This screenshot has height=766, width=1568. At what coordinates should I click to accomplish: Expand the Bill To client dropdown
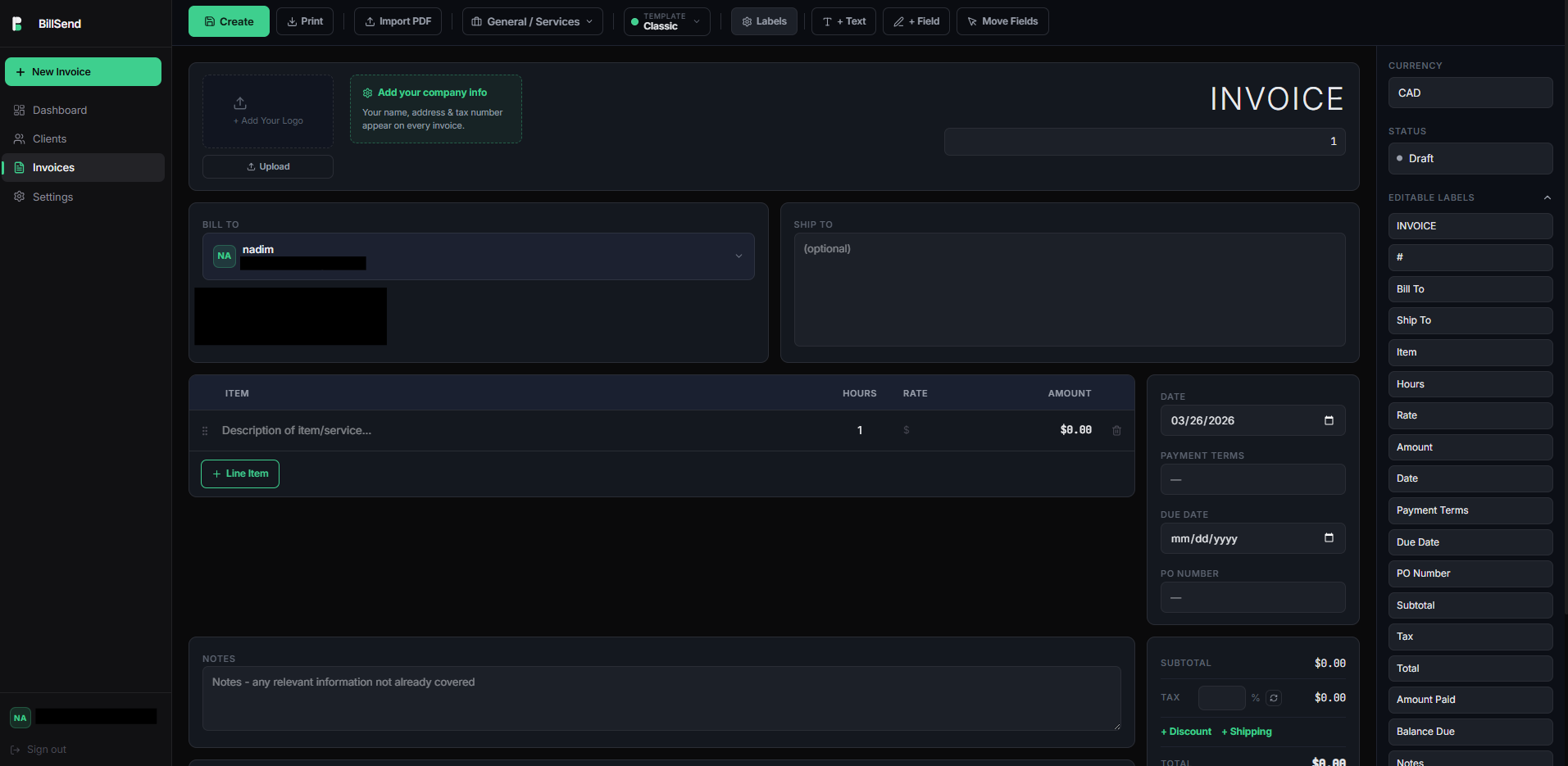pyautogui.click(x=479, y=256)
